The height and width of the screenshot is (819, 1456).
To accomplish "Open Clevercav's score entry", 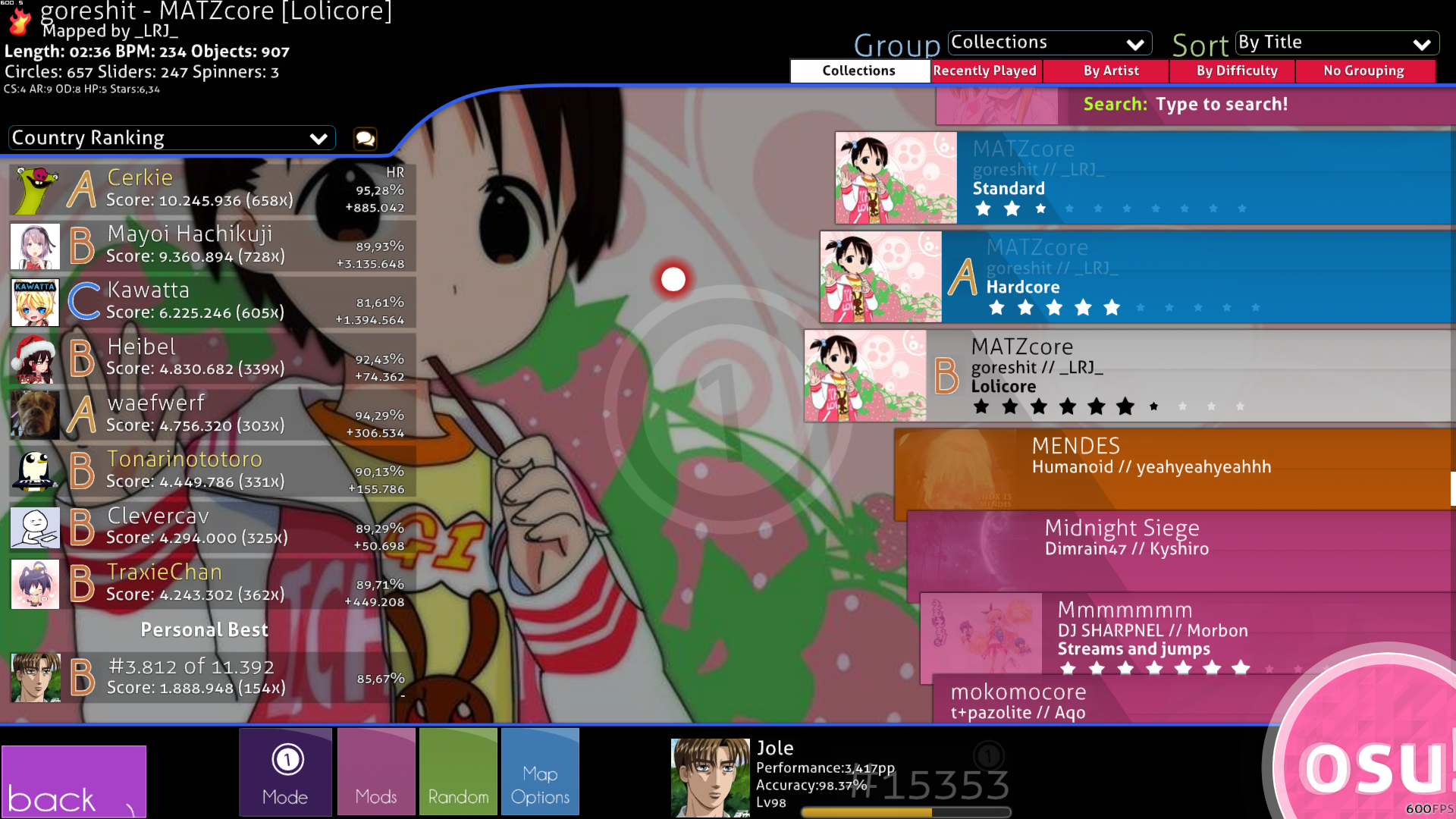I will (x=212, y=528).
